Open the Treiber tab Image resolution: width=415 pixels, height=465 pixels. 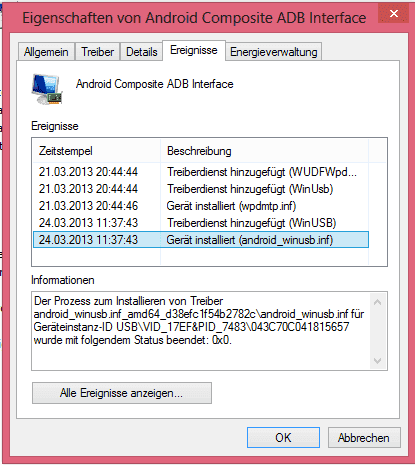pyautogui.click(x=97, y=52)
